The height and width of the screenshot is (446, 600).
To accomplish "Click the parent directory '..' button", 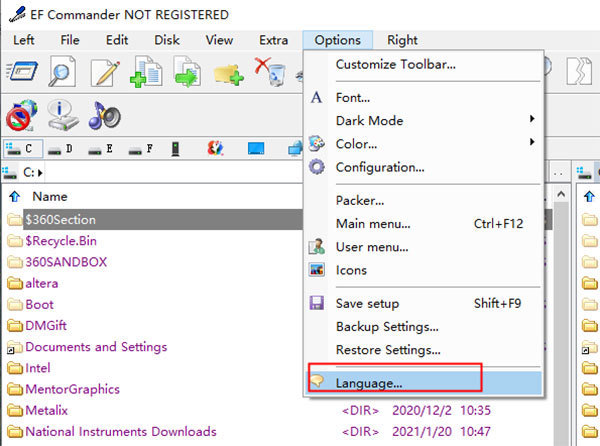I will pos(558,173).
